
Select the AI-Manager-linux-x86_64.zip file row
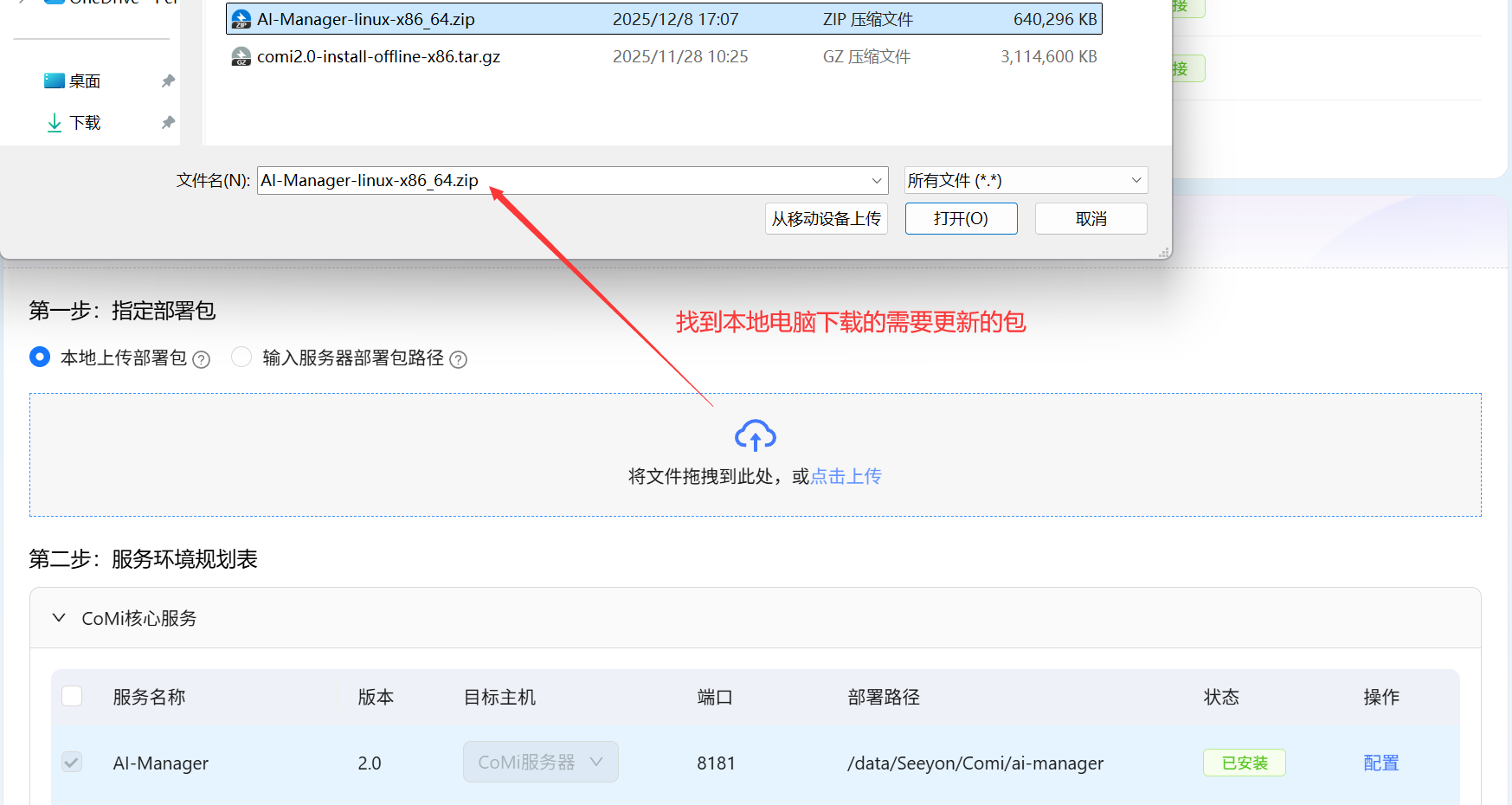coord(664,19)
